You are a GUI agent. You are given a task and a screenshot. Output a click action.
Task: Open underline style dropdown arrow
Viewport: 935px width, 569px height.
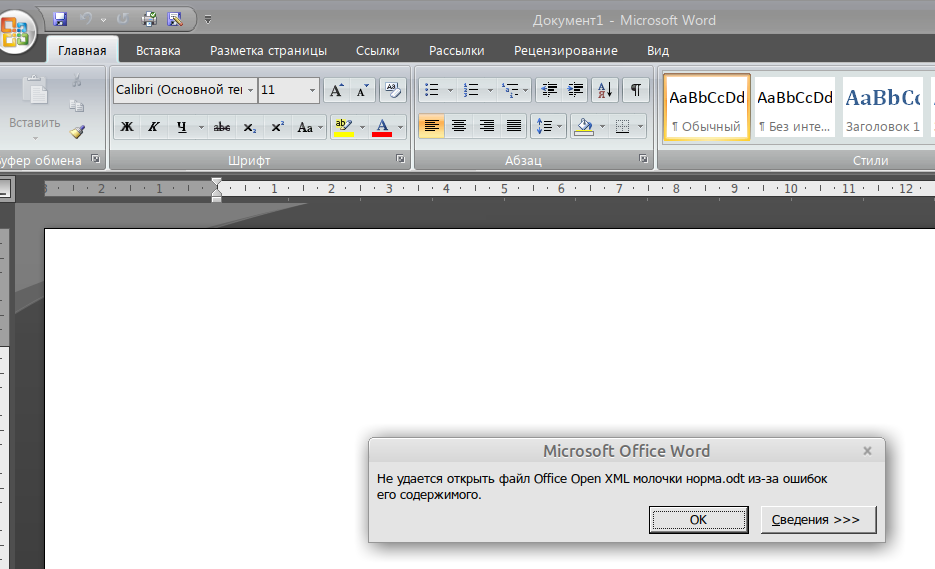[x=201, y=127]
